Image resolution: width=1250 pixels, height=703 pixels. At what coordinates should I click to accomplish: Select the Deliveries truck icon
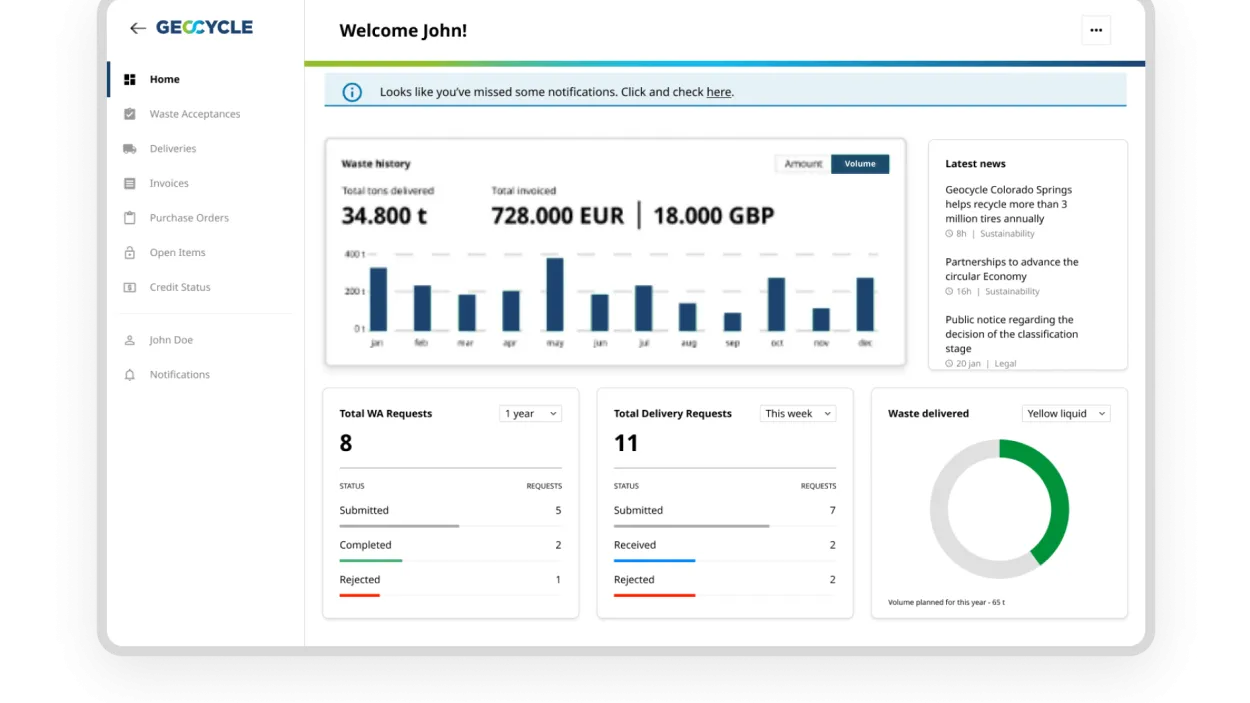tap(129, 148)
